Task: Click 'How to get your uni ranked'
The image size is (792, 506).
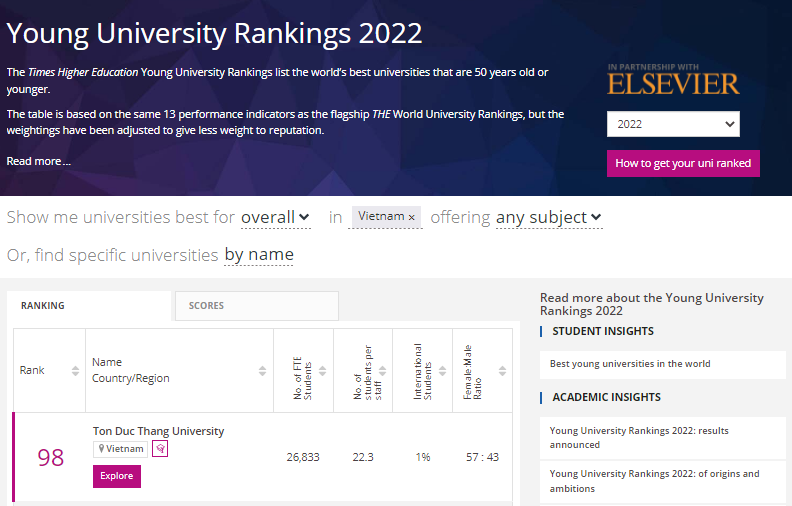Action: coord(683,163)
